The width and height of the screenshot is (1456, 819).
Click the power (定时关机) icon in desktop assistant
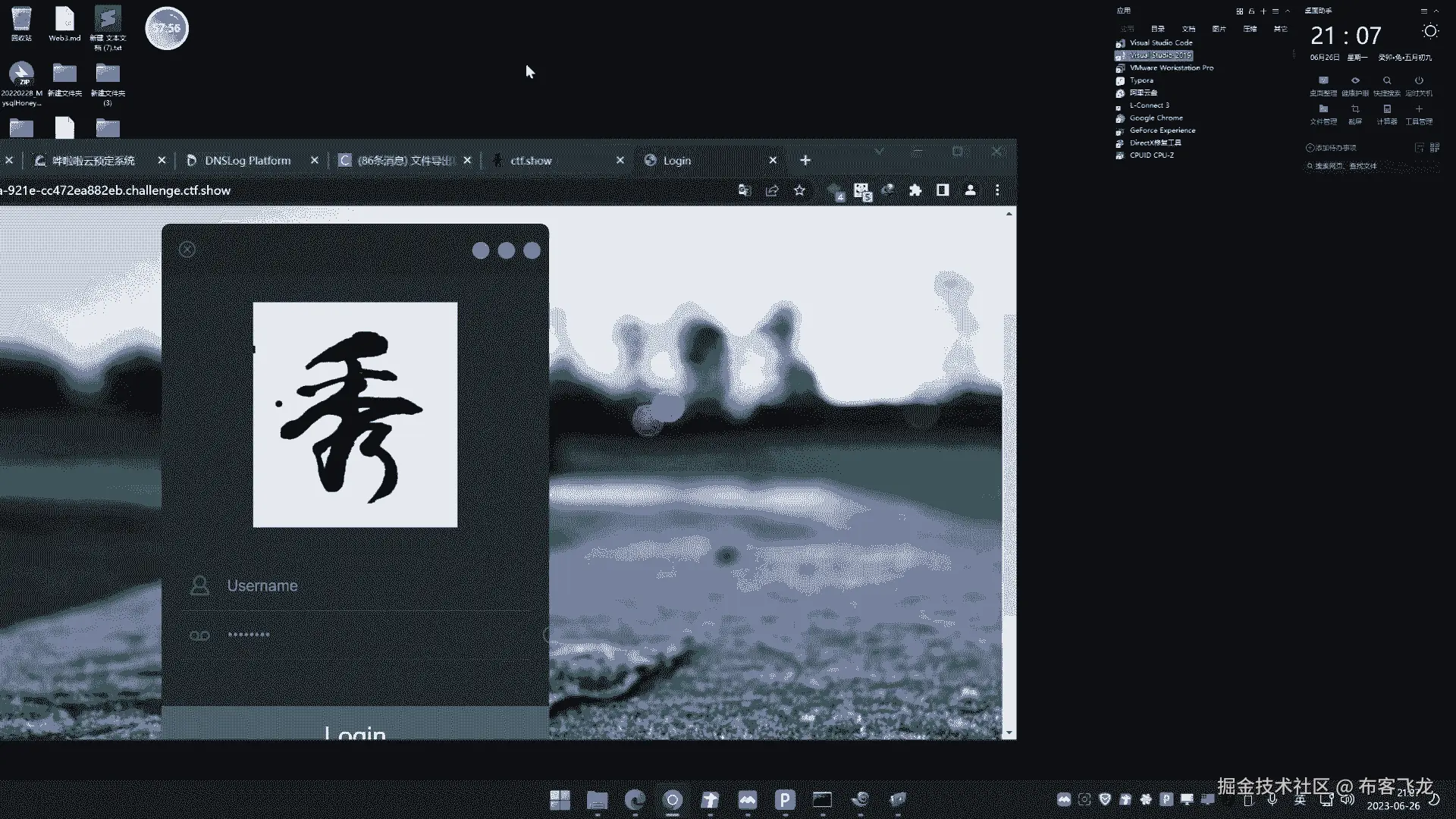click(x=1419, y=80)
